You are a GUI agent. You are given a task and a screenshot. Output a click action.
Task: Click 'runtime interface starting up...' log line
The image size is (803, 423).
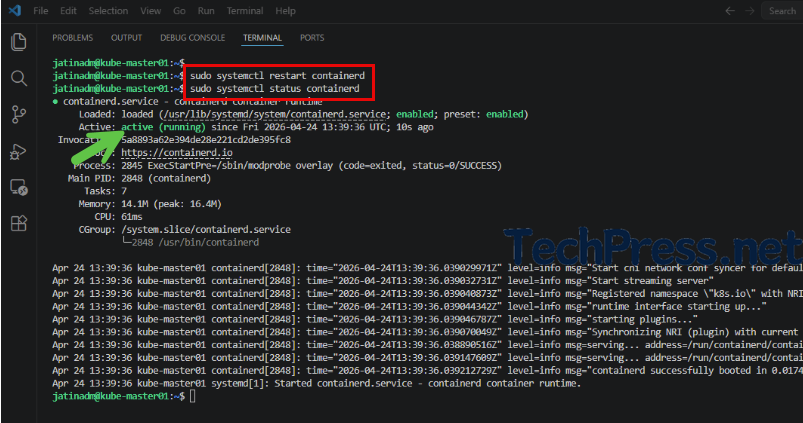coord(409,306)
